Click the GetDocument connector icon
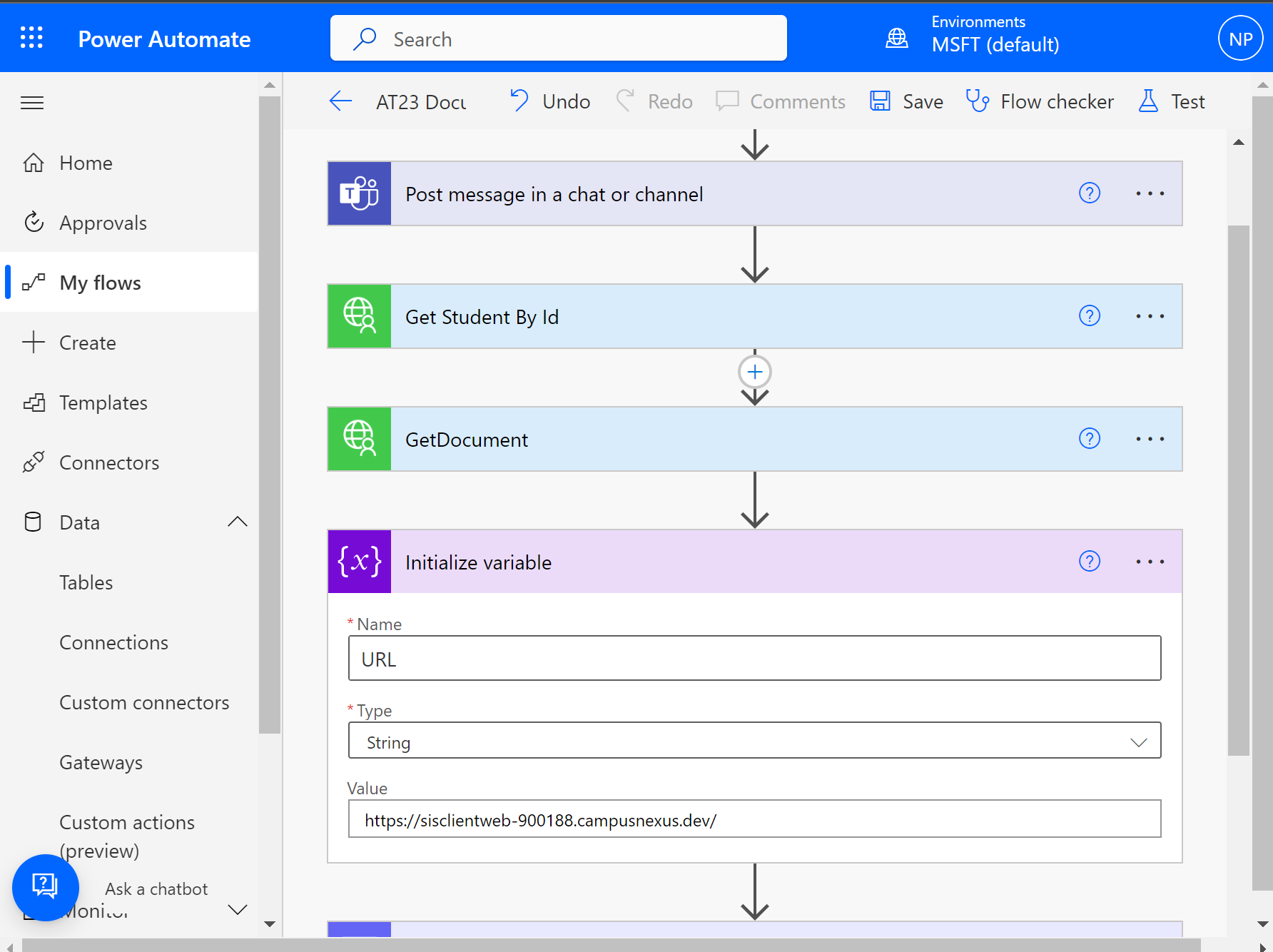This screenshot has height=952, width=1273. [360, 439]
